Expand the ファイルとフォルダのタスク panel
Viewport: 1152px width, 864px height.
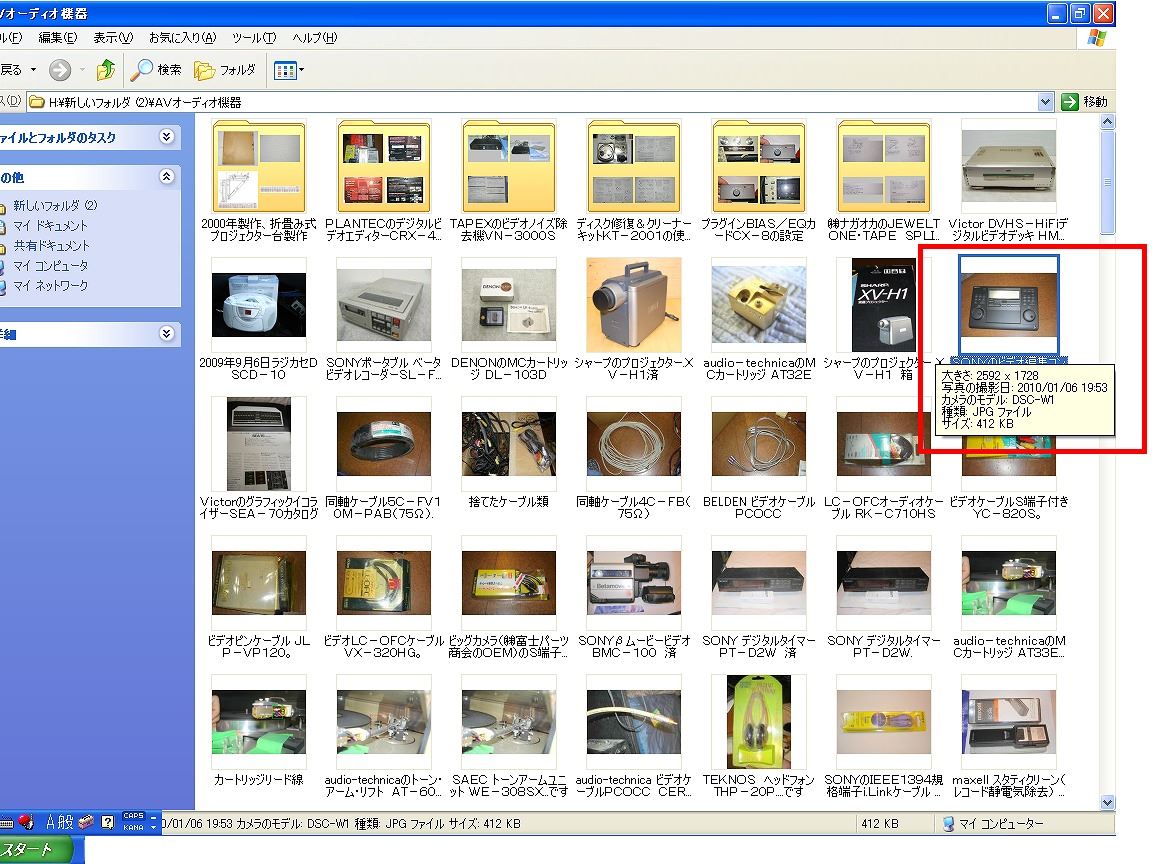[x=167, y=137]
